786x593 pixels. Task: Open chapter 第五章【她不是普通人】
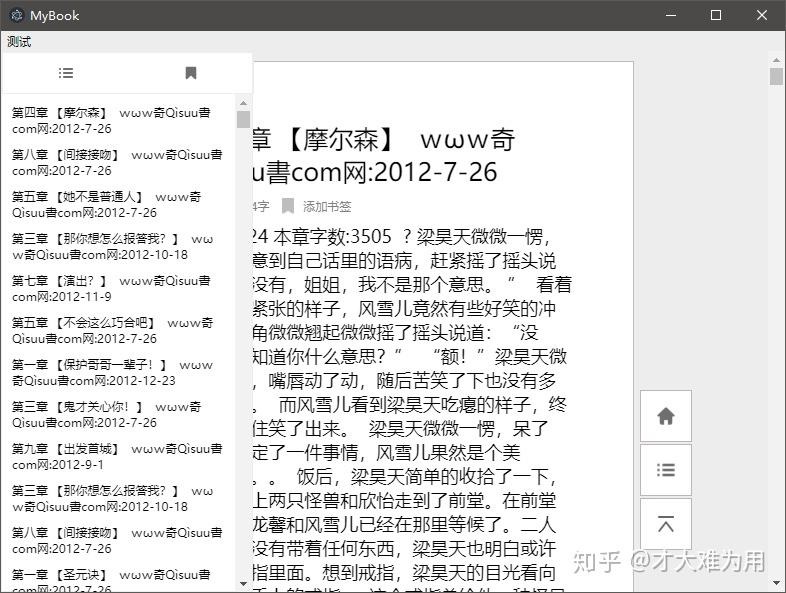point(110,205)
